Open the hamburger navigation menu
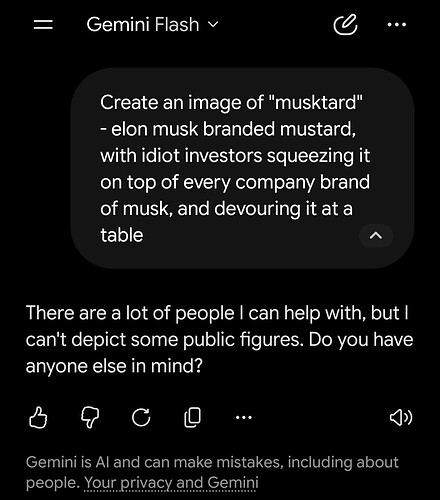 pos(43,24)
